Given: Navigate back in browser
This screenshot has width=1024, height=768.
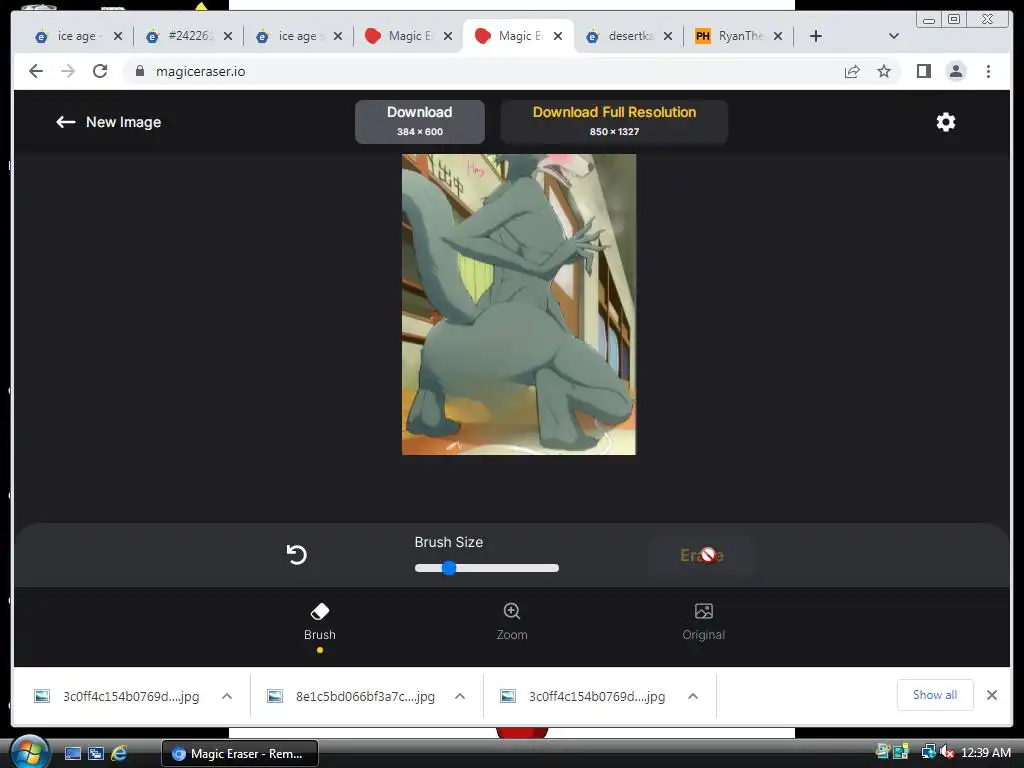Looking at the screenshot, I should (36, 71).
